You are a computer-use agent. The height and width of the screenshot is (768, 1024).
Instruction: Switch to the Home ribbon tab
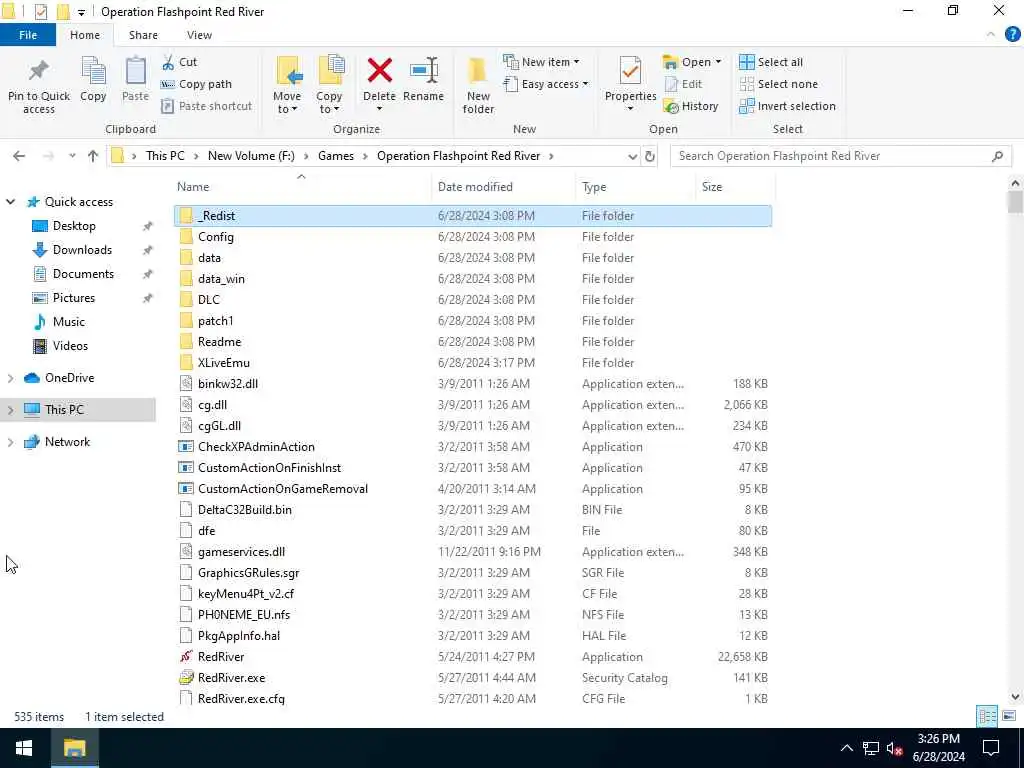(x=85, y=35)
